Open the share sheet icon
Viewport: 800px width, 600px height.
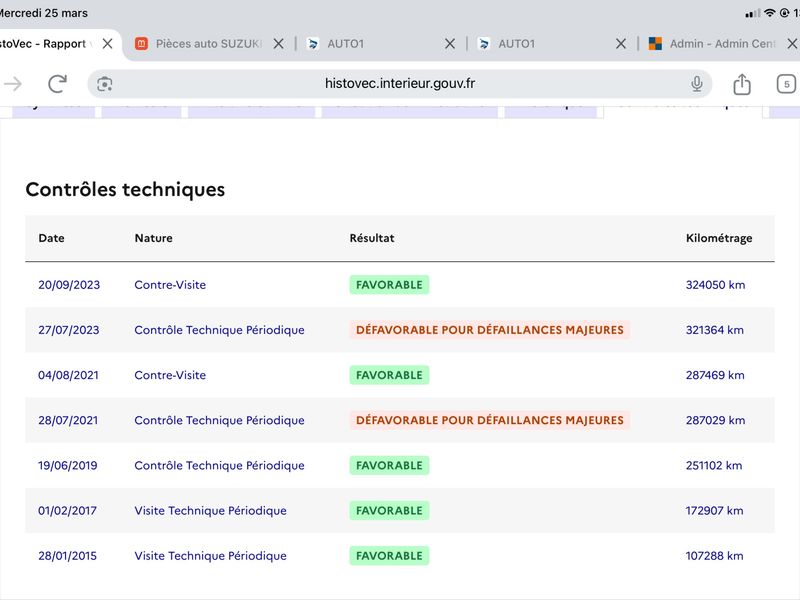click(742, 84)
